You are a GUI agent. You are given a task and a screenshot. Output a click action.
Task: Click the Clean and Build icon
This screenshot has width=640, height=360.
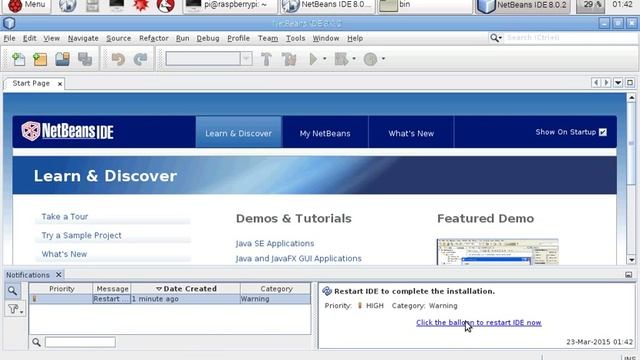tap(289, 59)
